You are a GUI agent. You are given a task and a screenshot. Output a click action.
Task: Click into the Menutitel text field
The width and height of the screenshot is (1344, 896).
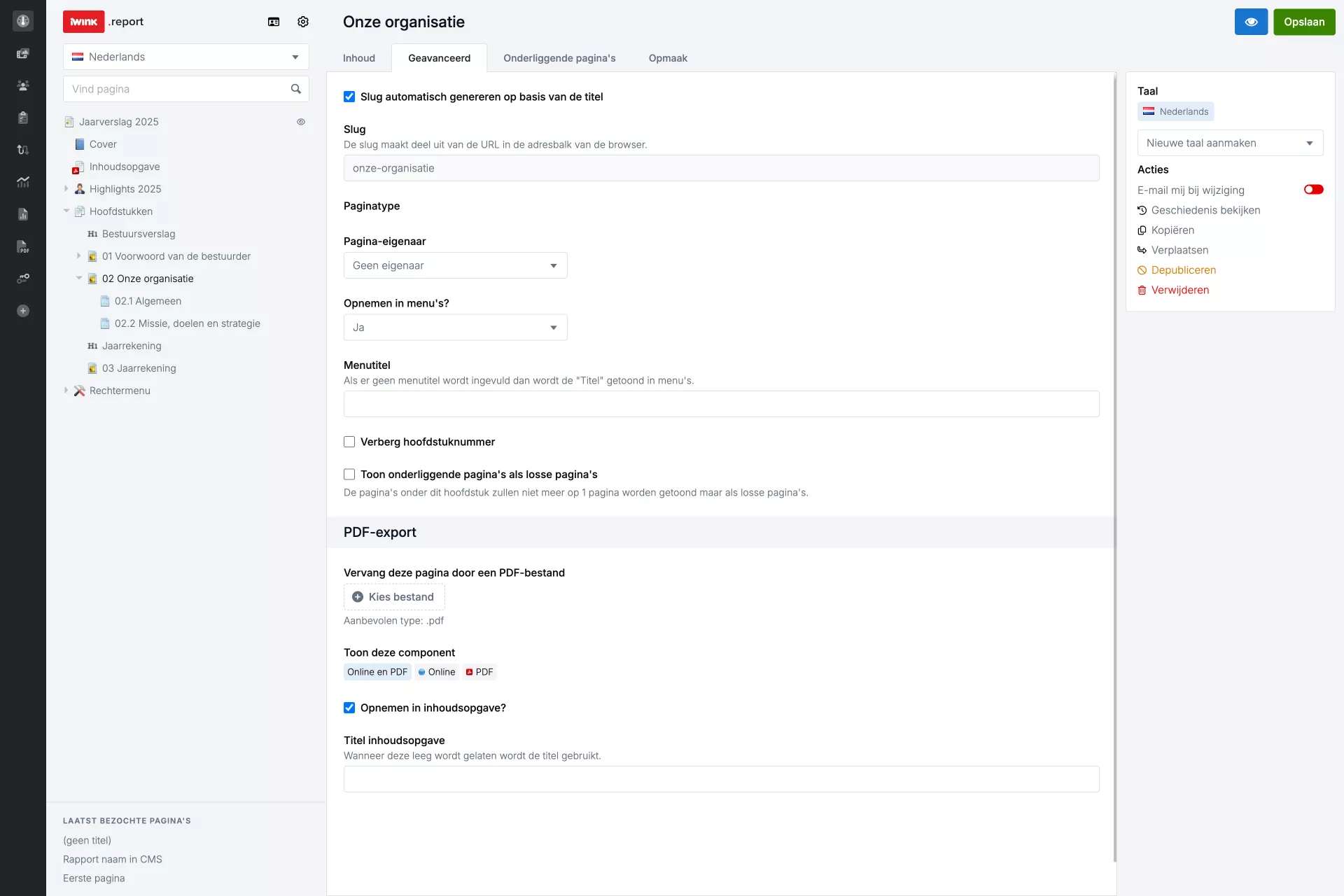(721, 404)
